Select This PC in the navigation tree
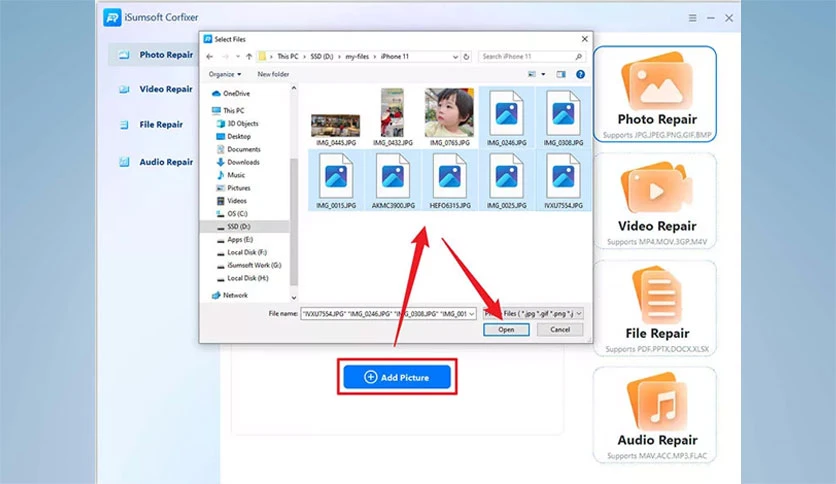The image size is (836, 484). click(228, 110)
